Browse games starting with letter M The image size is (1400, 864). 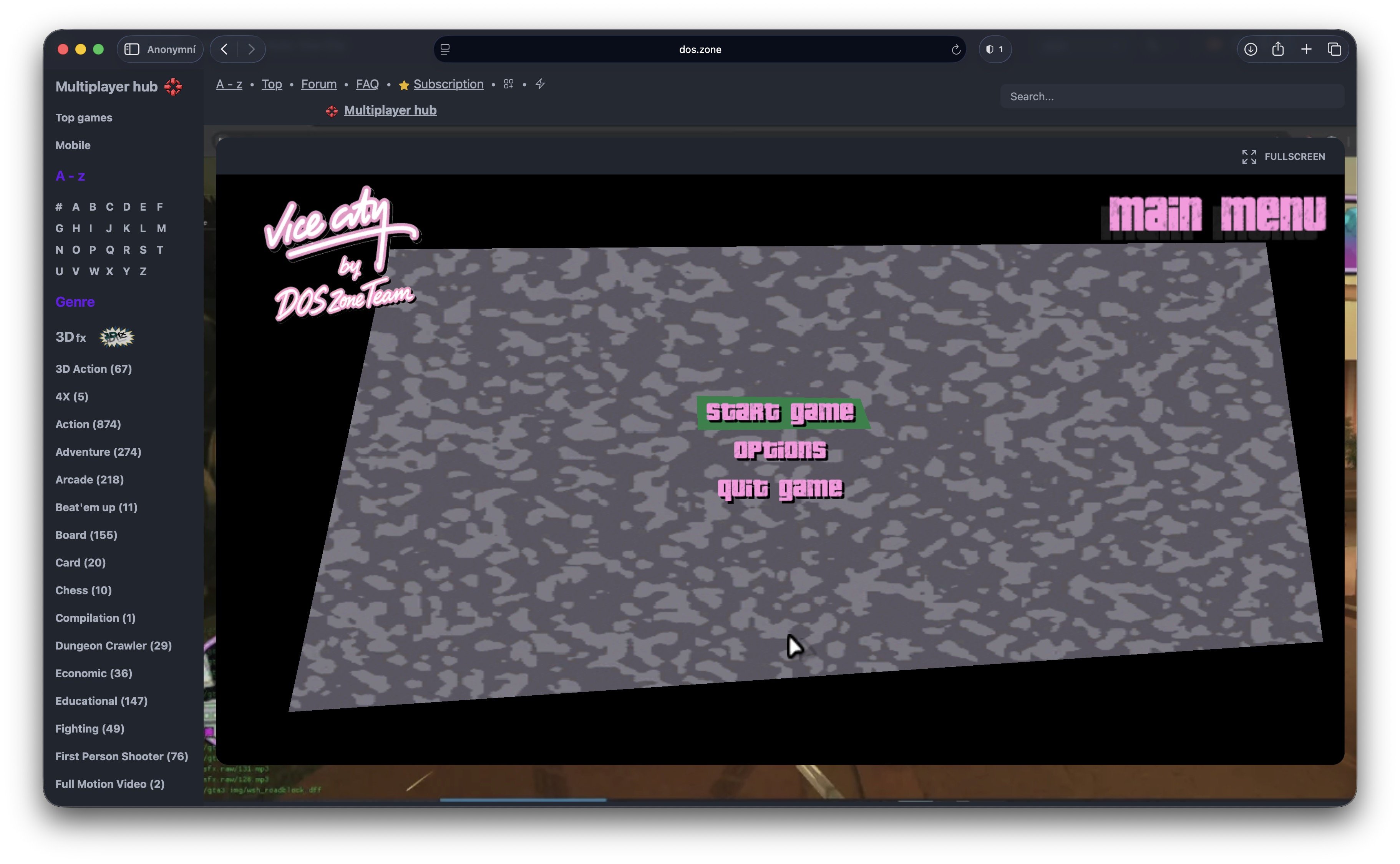(162, 229)
